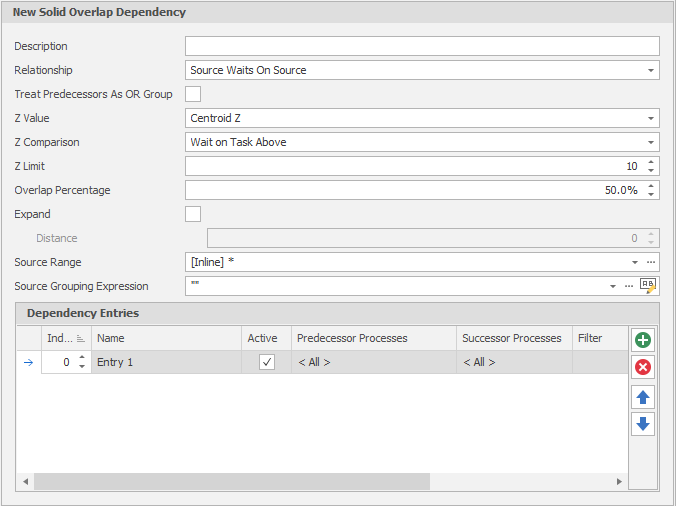Enable Treat Predecessors As OR Group
This screenshot has height=507, width=680.
193,94
